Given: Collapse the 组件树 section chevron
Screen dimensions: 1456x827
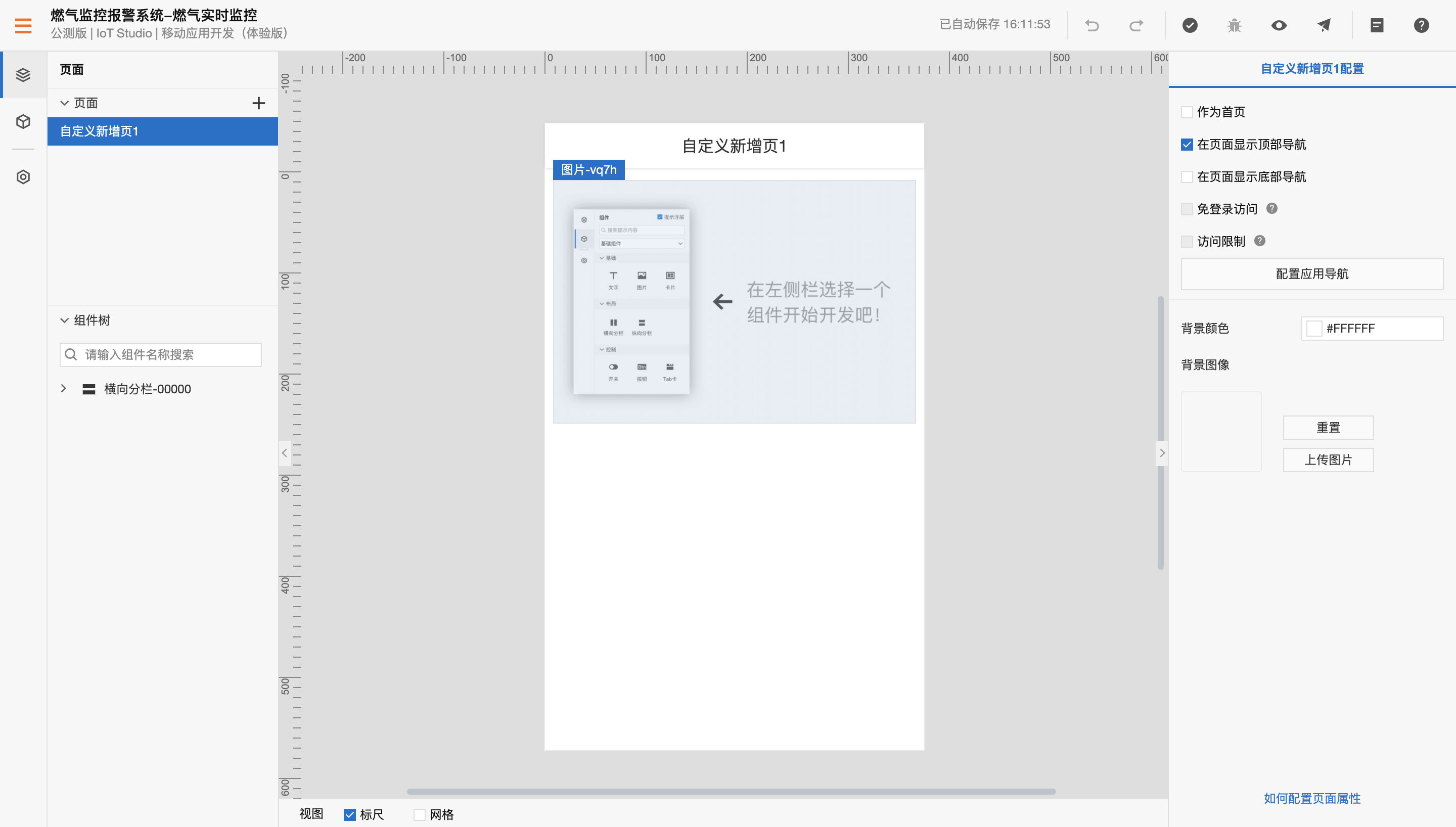Looking at the screenshot, I should (x=64, y=320).
